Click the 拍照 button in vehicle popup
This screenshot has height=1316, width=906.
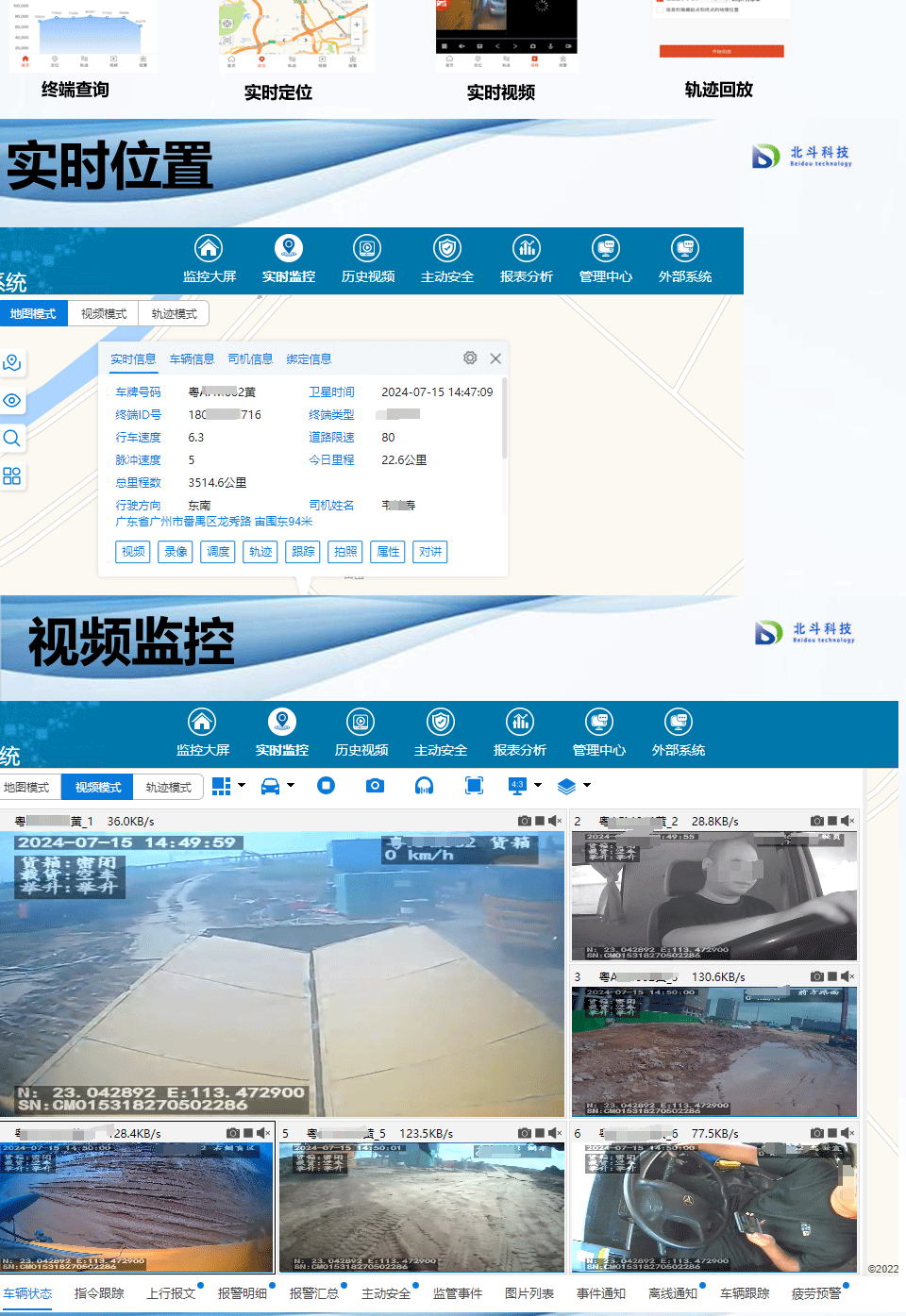pos(346,552)
